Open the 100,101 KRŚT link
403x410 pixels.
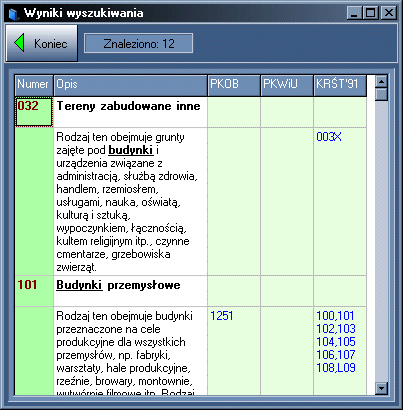335,316
